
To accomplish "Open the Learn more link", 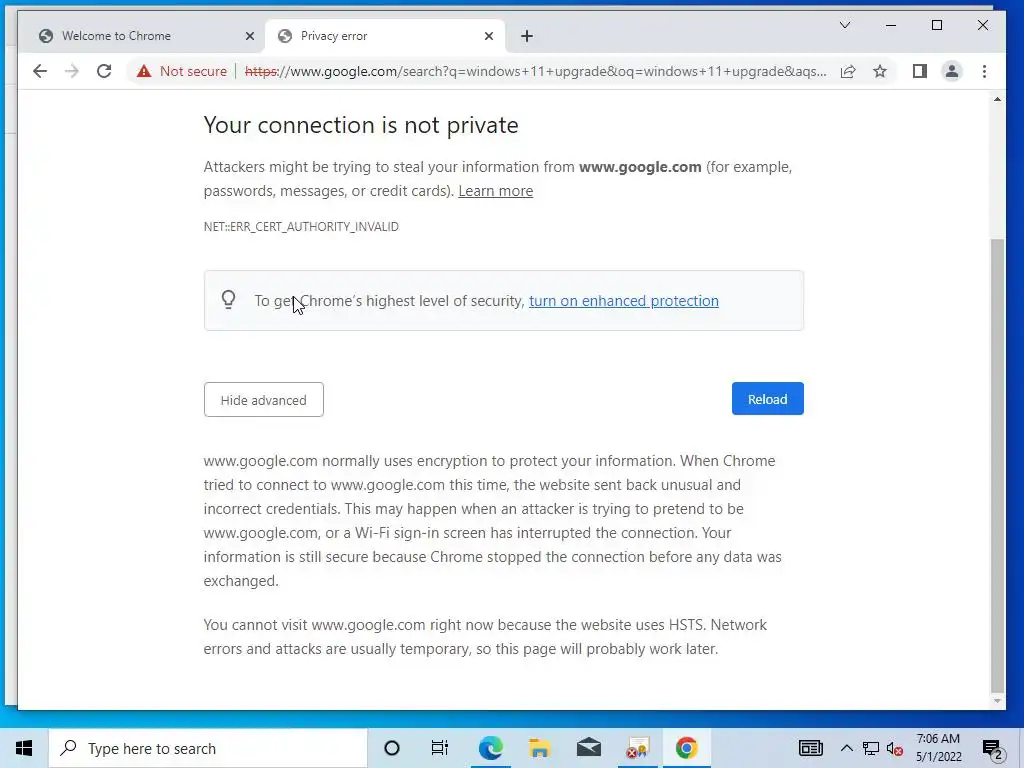I will (495, 191).
